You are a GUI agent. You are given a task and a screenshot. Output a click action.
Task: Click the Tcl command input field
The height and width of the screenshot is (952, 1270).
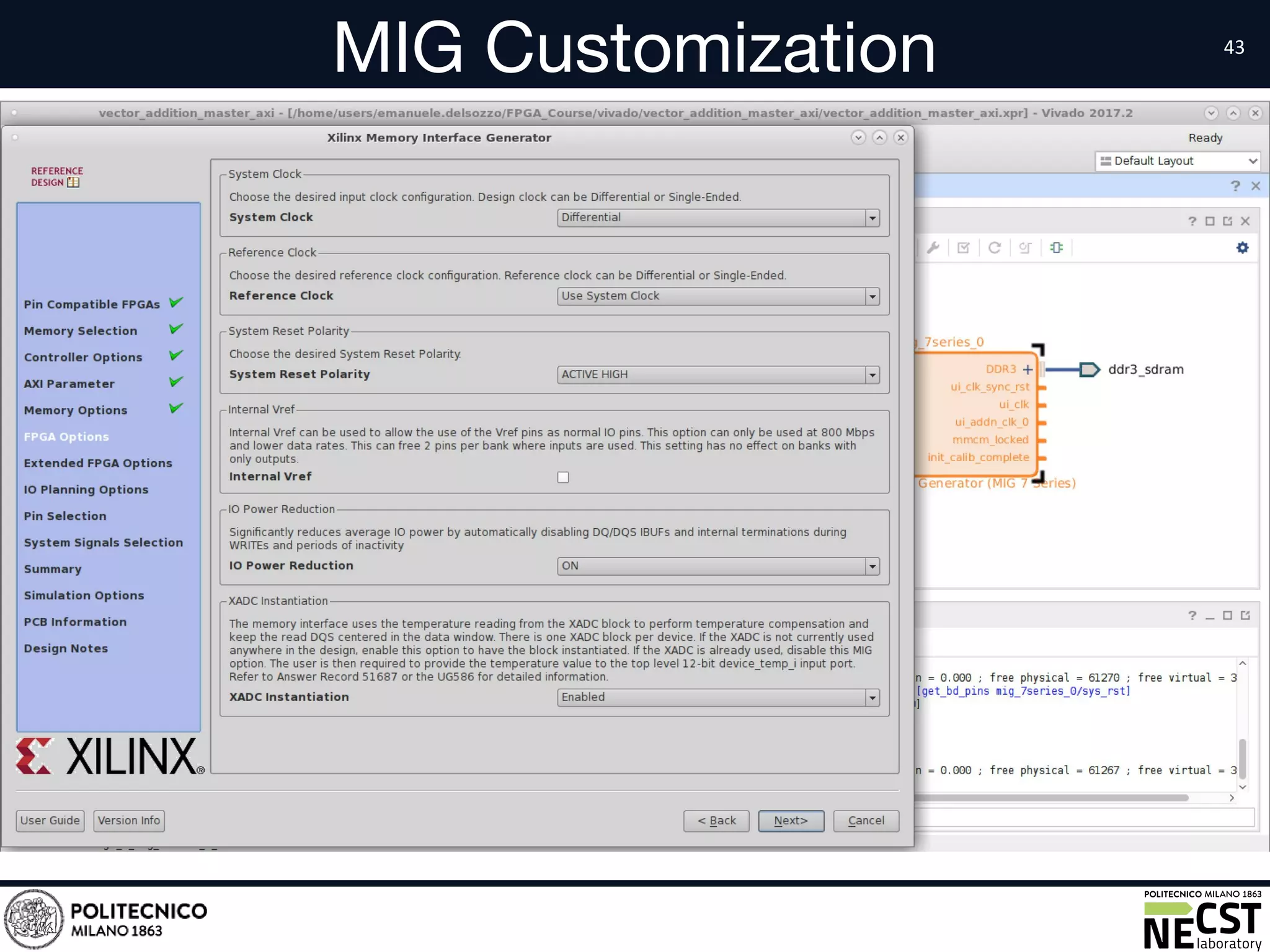coord(1085,818)
